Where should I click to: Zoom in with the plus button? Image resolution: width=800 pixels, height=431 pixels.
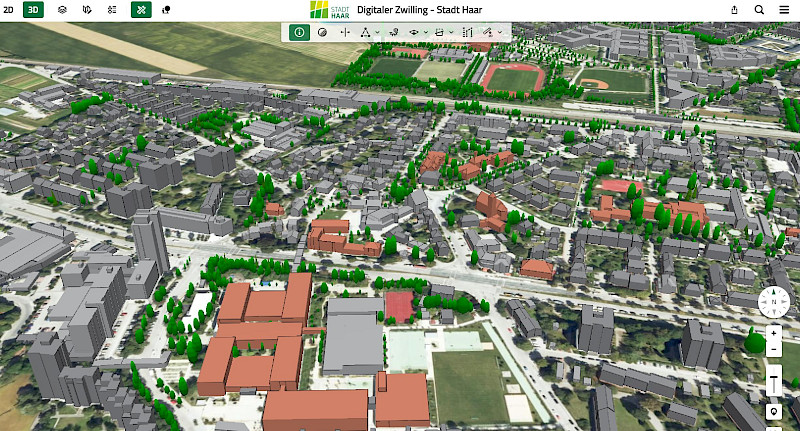(773, 332)
